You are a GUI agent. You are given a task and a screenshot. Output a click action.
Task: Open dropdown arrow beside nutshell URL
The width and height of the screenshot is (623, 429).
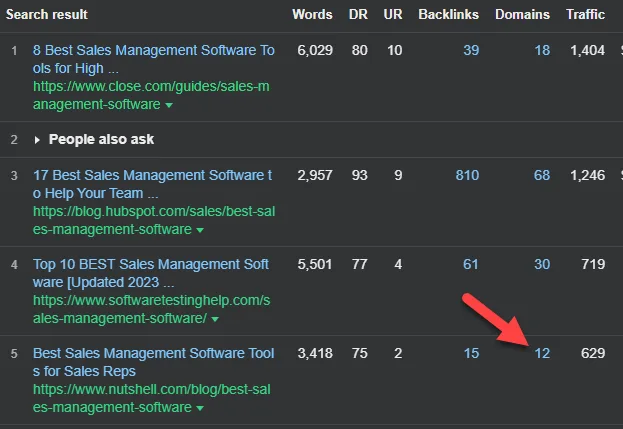200,408
